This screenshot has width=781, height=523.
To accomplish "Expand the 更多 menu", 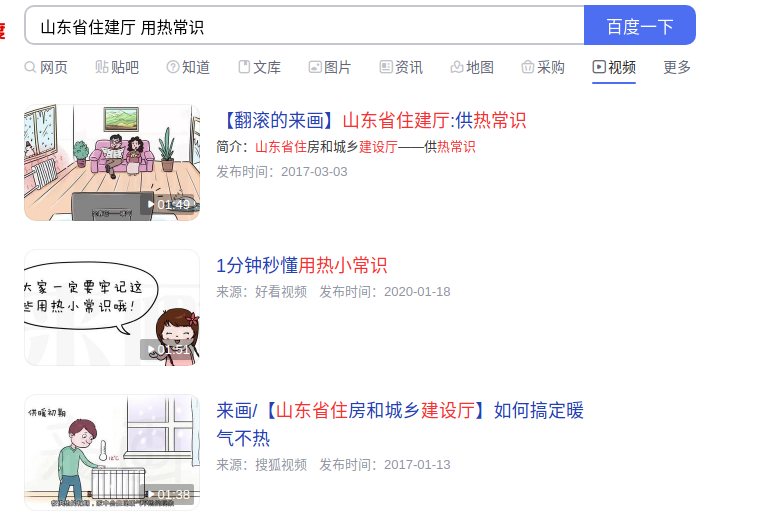I will (x=677, y=67).
